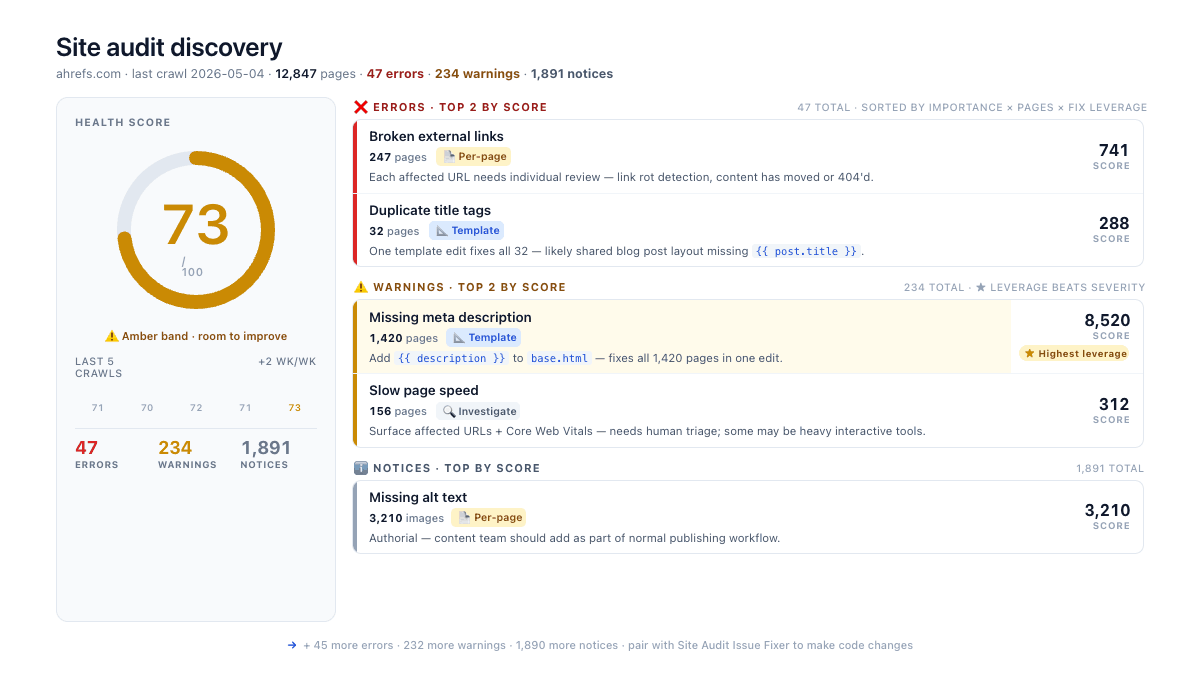
Task: Click the 1,420 pages count under Missing meta description
Action: [404, 338]
